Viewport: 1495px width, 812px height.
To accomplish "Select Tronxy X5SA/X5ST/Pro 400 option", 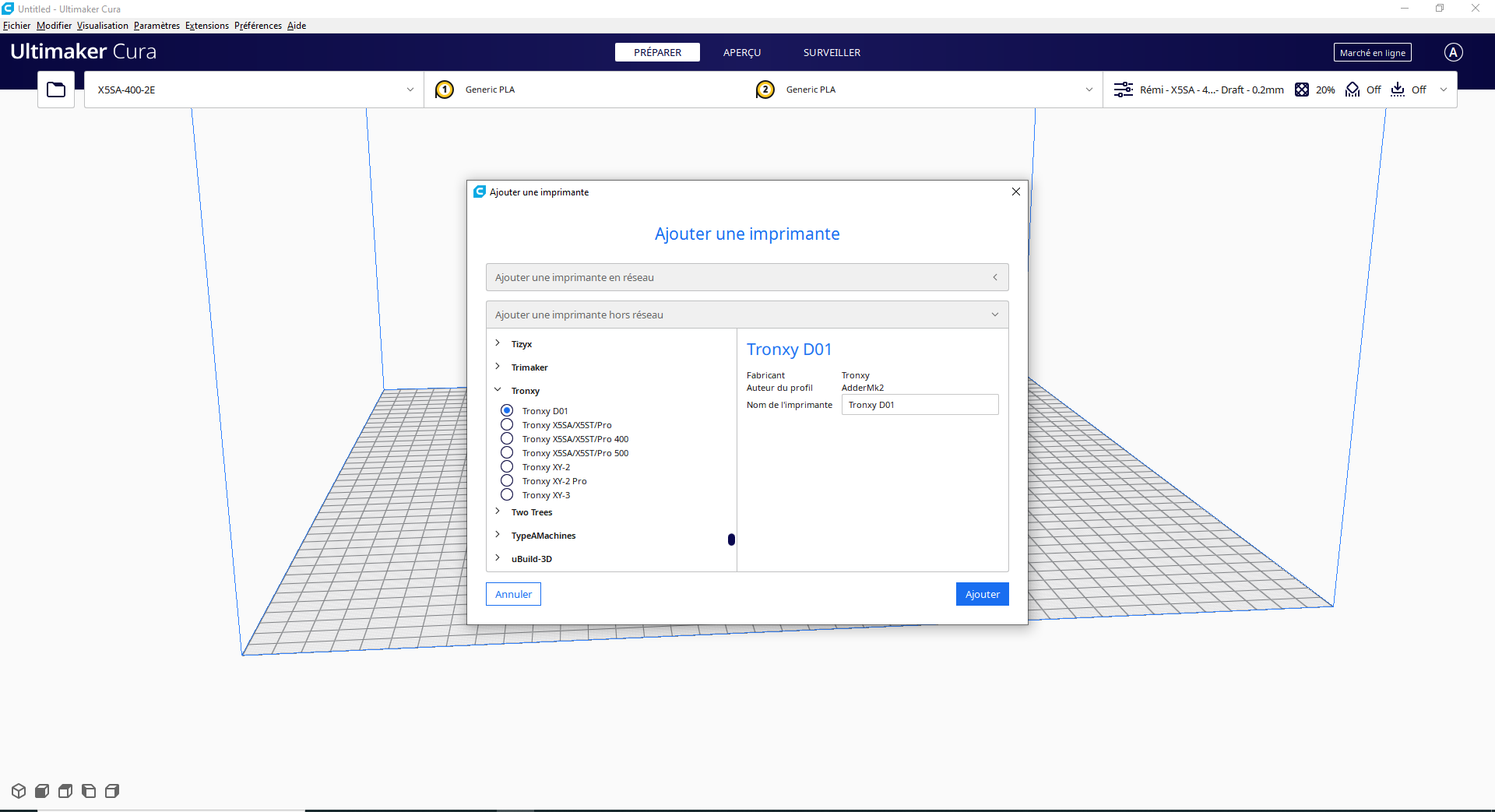I will coord(507,438).
